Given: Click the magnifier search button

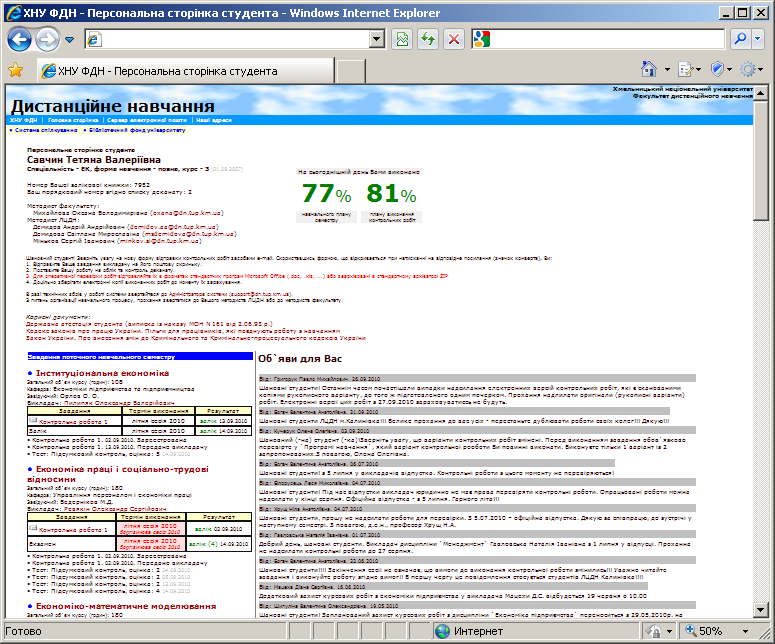Looking at the screenshot, I should point(740,39).
